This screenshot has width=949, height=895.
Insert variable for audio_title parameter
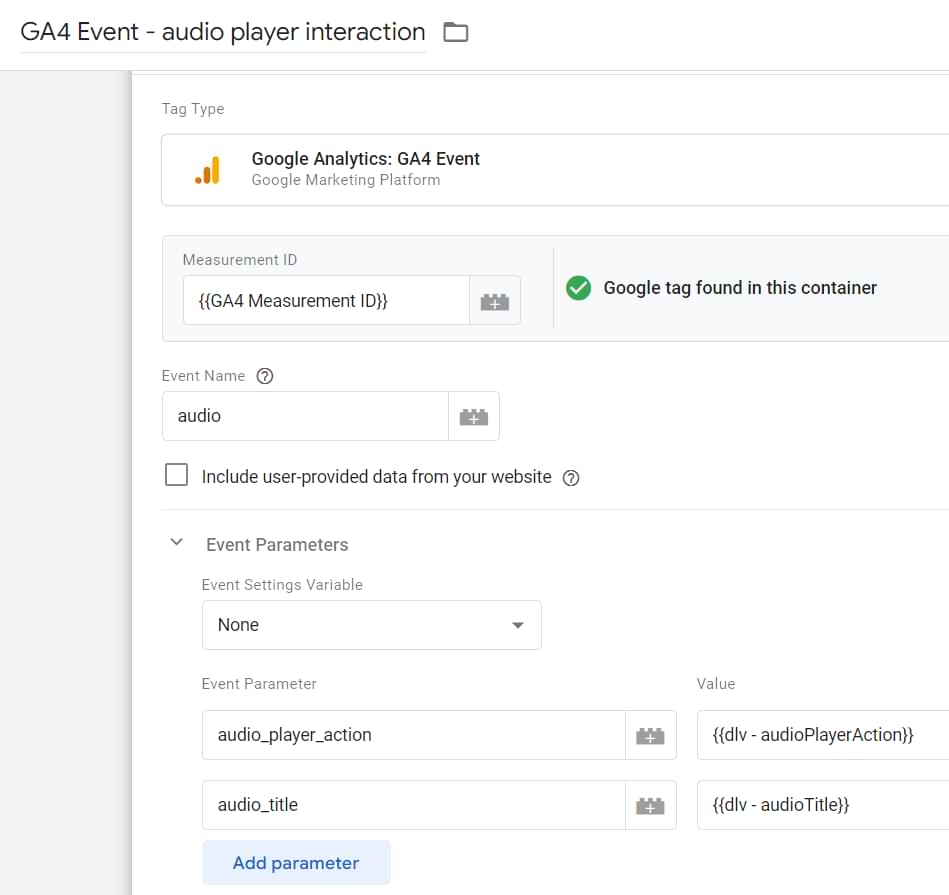(x=650, y=805)
